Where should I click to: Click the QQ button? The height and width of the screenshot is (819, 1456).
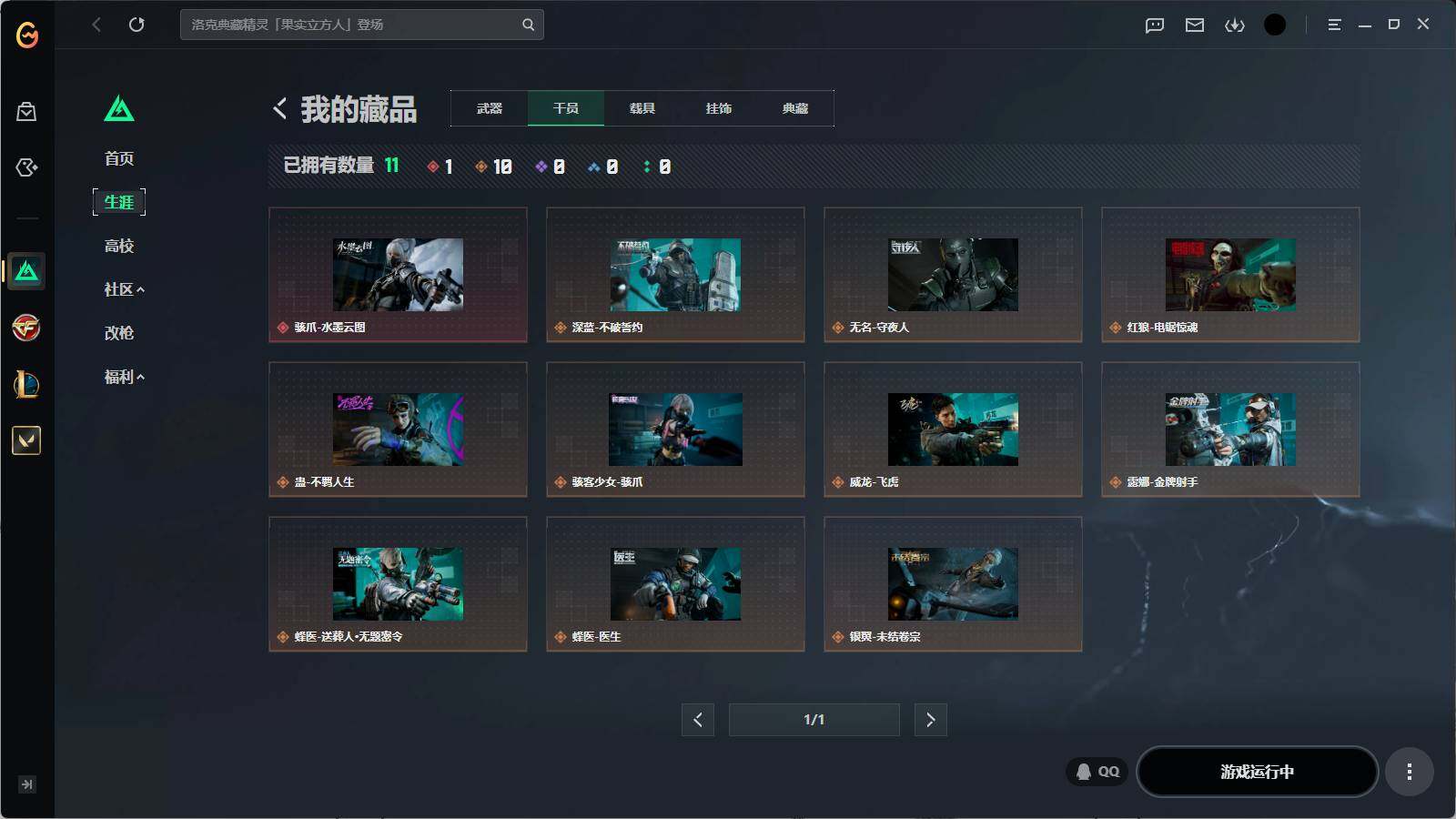[x=1097, y=772]
